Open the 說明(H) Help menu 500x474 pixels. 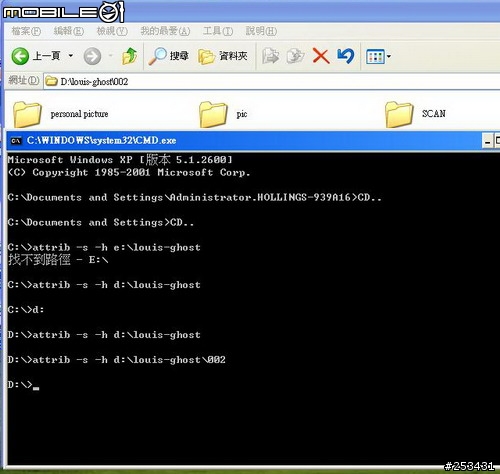point(261,31)
